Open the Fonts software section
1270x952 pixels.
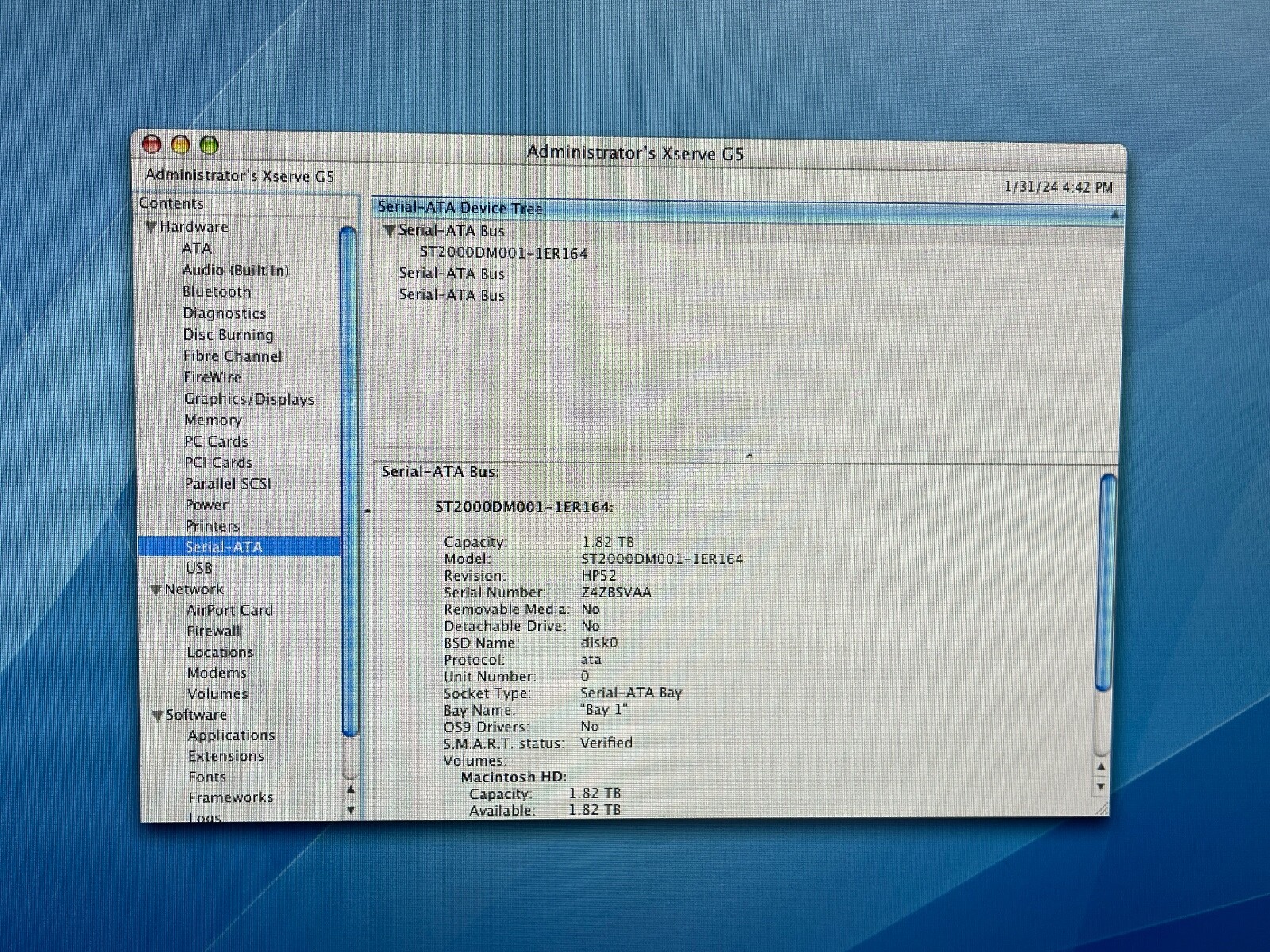pos(207,777)
